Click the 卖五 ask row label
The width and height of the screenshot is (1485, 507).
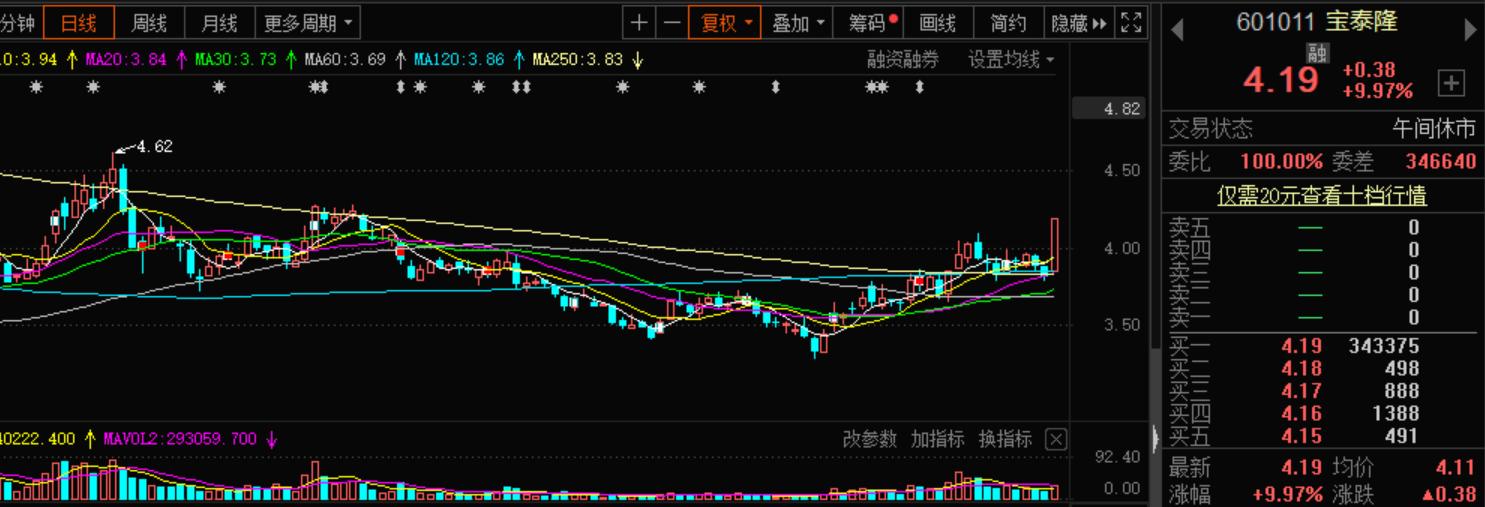tap(1189, 227)
